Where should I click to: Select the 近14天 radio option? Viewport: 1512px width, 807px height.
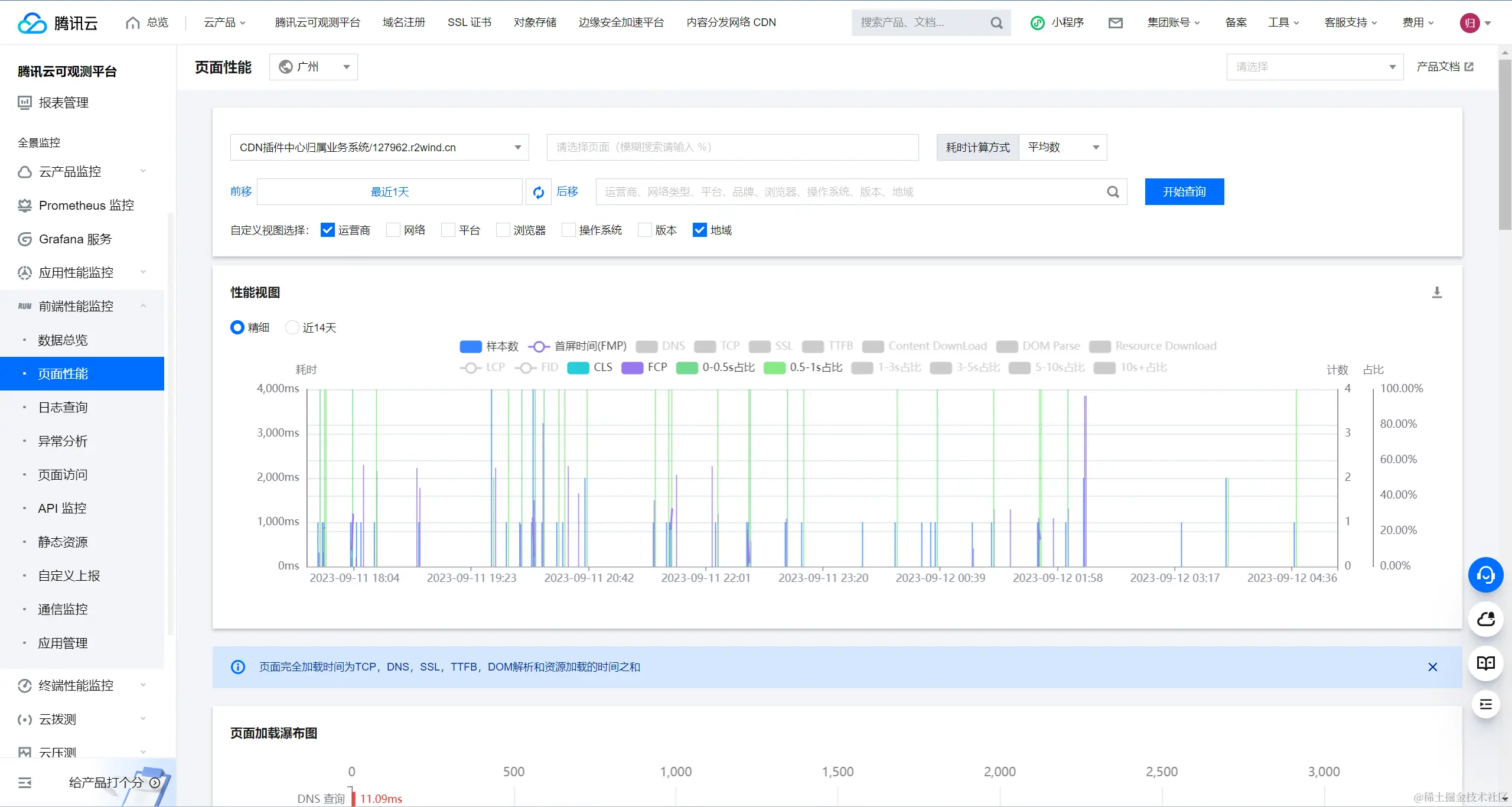coord(292,327)
